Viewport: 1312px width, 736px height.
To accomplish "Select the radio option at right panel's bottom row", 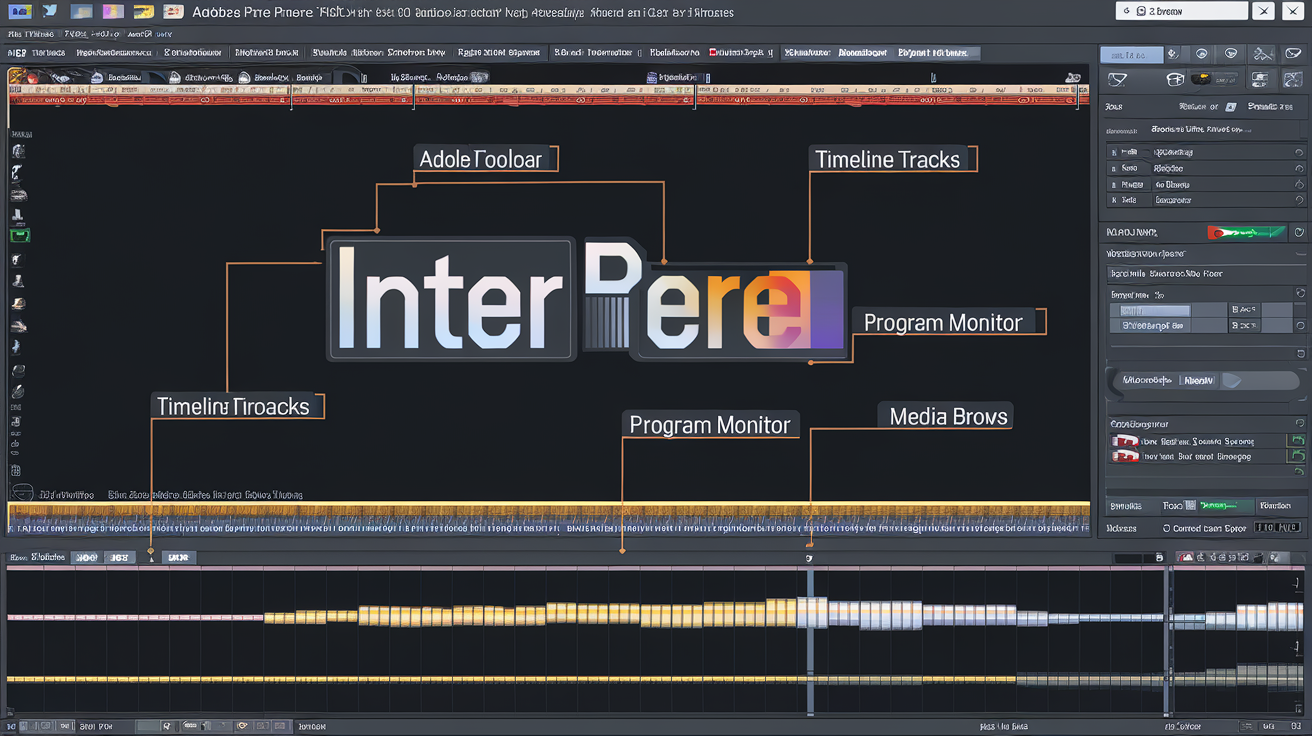I will (x=1166, y=528).
